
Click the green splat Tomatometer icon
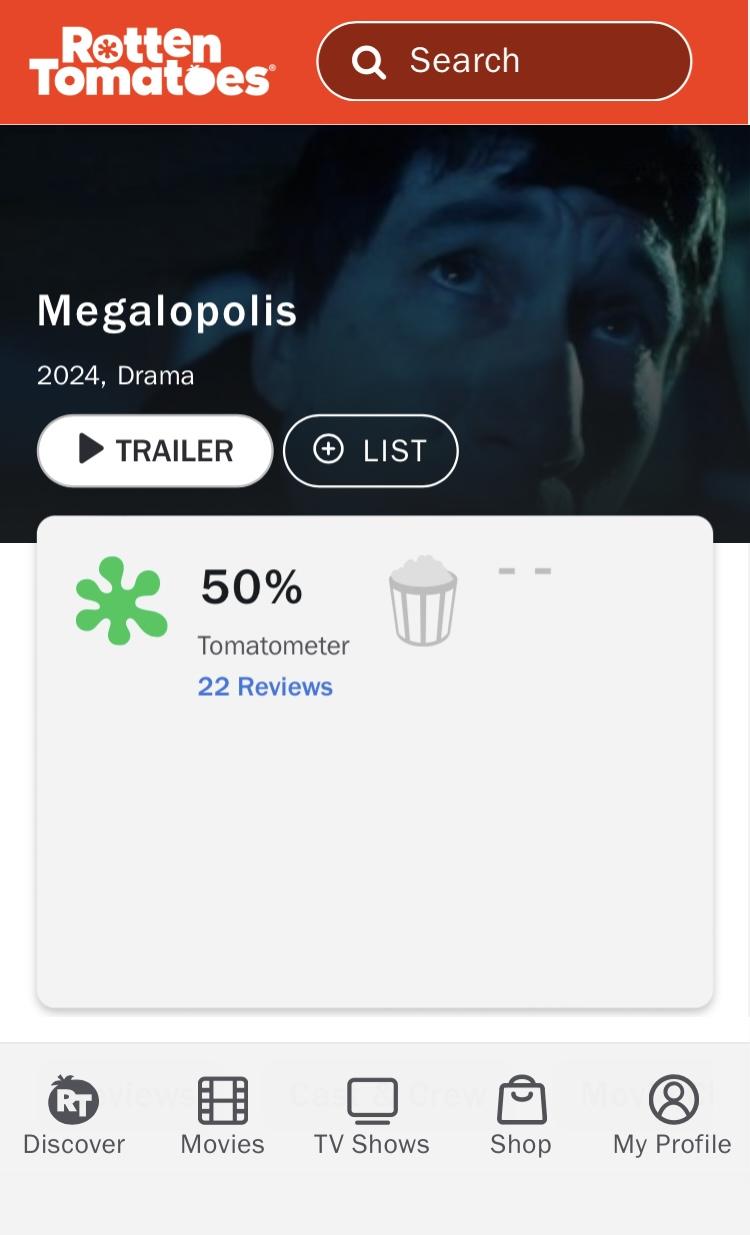(121, 600)
